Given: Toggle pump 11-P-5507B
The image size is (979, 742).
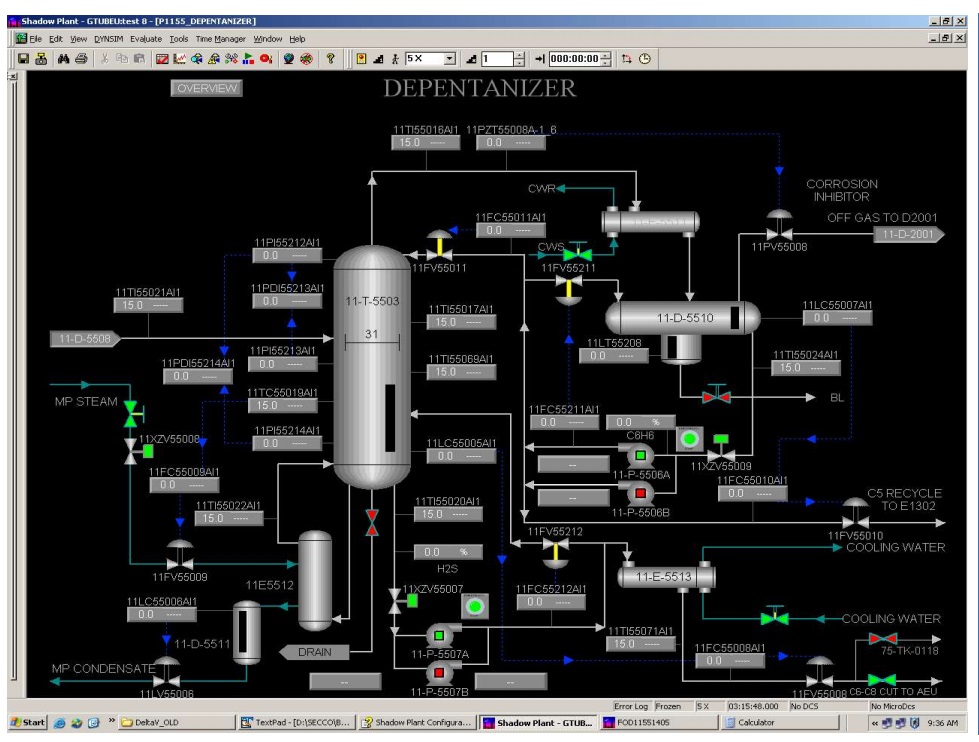Looking at the screenshot, I should coord(440,673).
